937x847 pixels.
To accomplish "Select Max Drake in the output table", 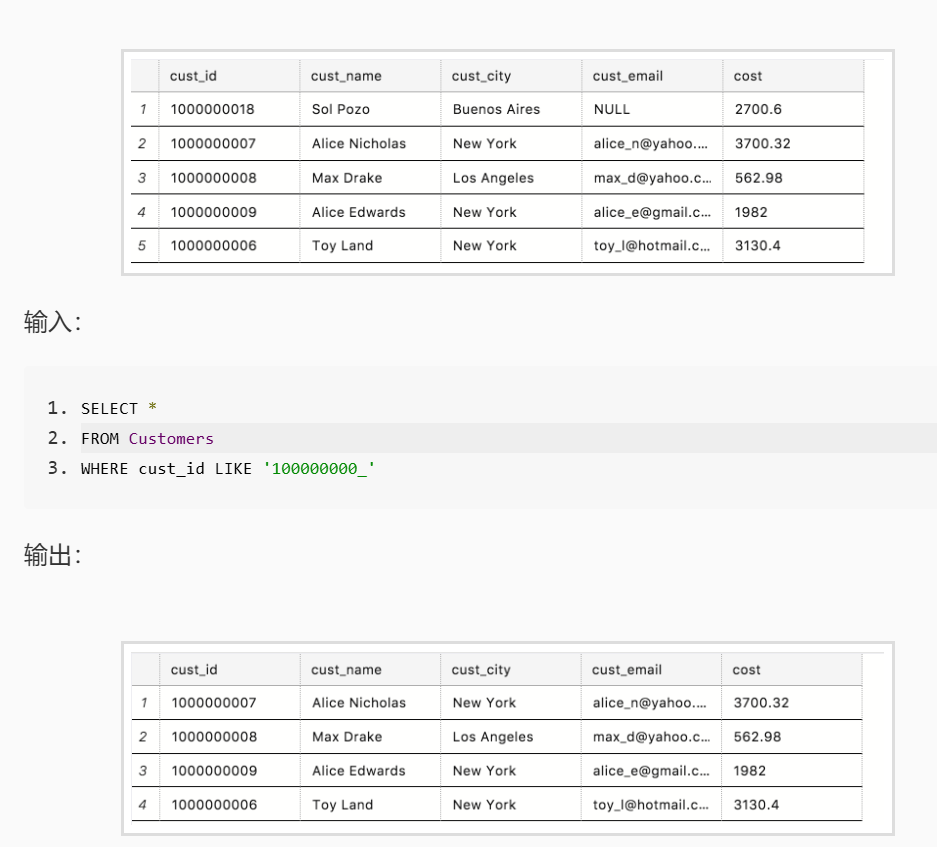I will pos(370,736).
